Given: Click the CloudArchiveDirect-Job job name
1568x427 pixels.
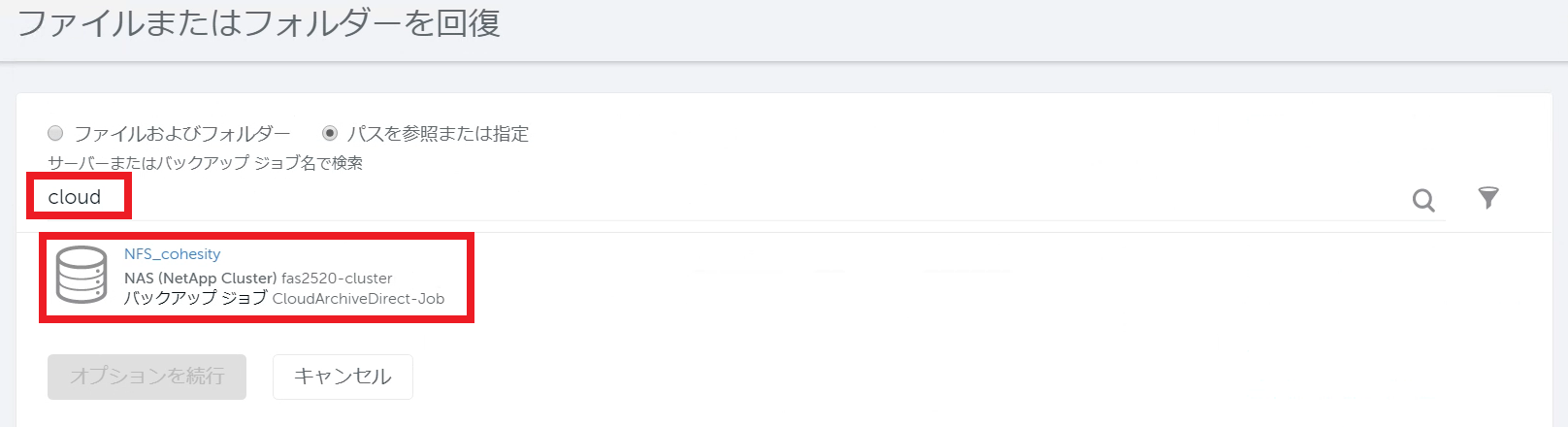Looking at the screenshot, I should point(358,299).
